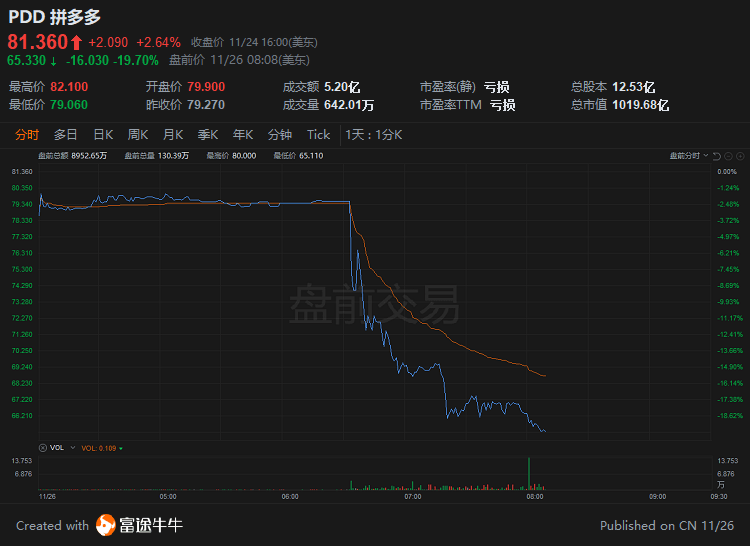Click the 盘前总量 130.39万 label
Image resolution: width=750 pixels, height=546 pixels.
point(157,156)
